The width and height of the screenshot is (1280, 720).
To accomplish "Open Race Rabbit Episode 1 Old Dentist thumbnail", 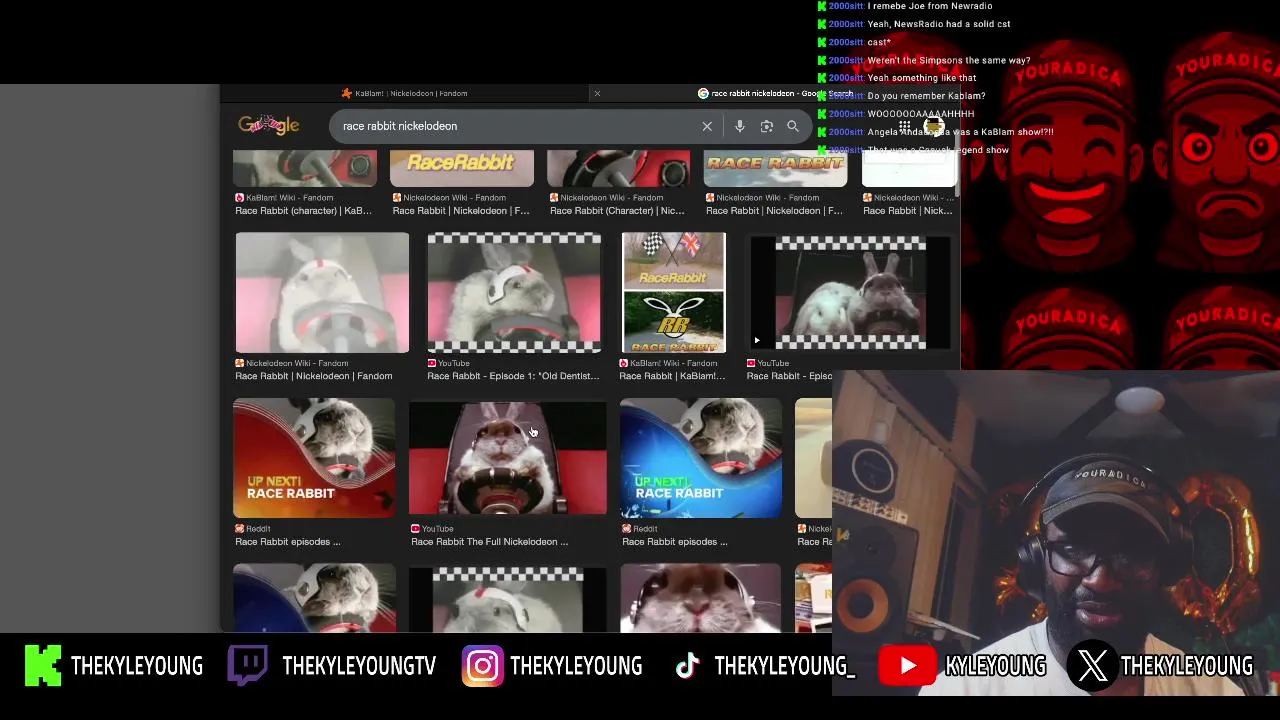I will point(514,292).
